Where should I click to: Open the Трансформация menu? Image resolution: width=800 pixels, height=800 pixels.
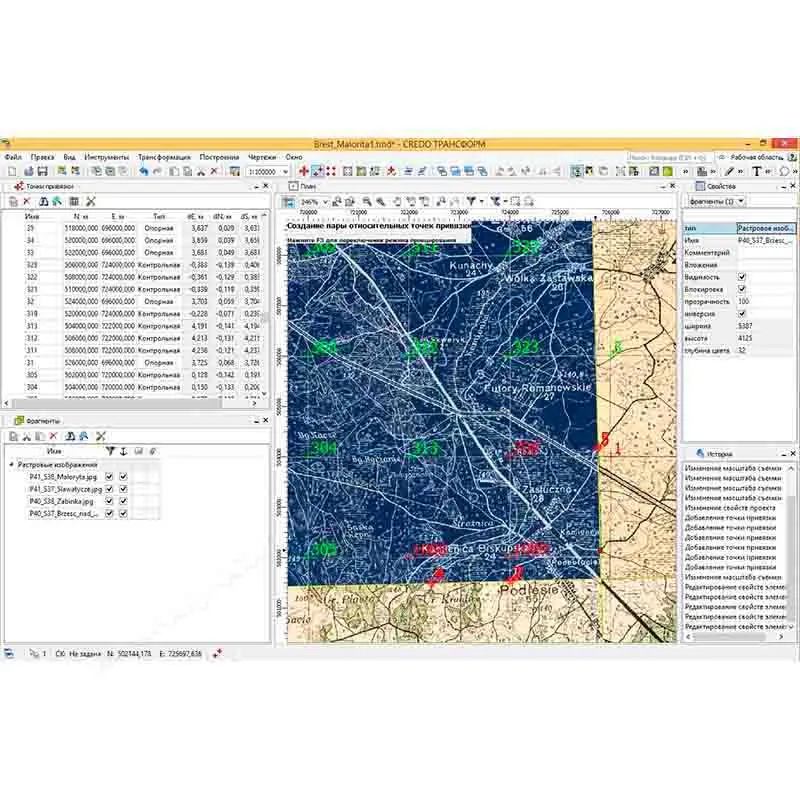pos(164,157)
